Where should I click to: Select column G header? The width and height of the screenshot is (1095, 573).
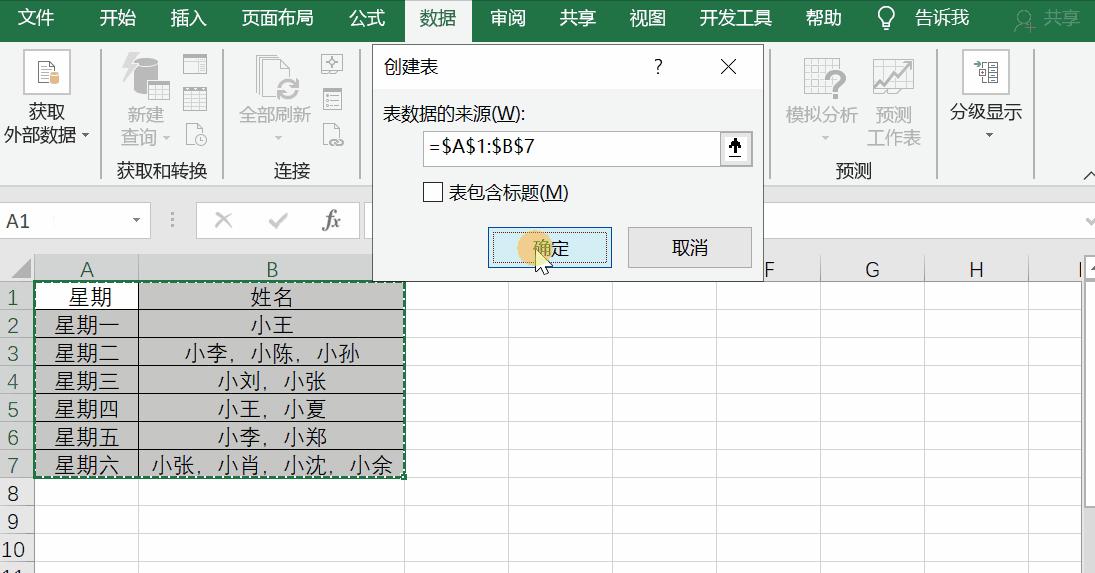point(872,269)
